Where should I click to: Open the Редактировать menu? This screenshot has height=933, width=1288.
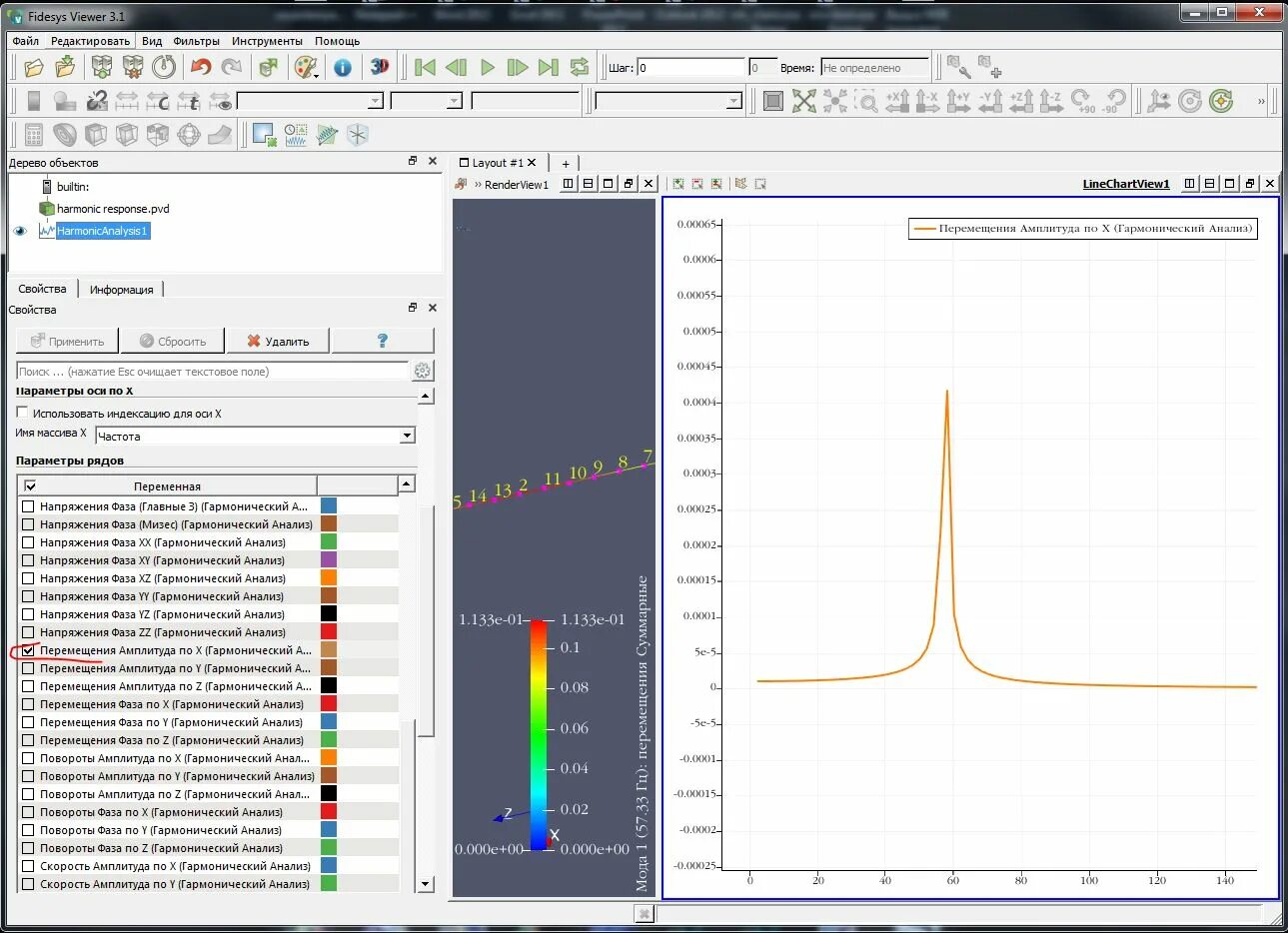tap(90, 41)
